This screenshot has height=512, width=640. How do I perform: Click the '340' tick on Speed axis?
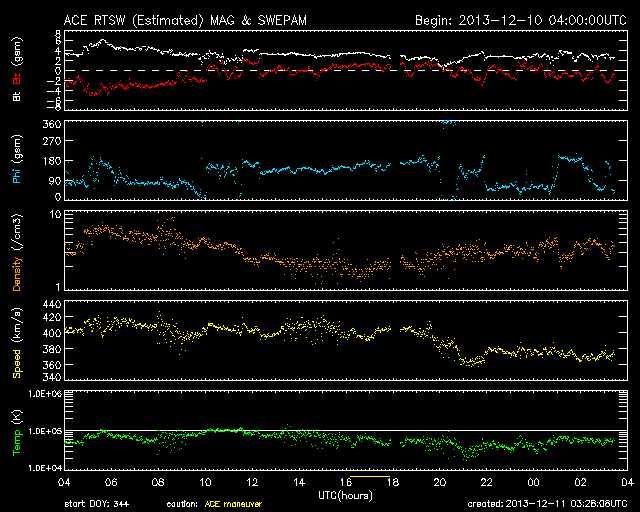(x=52, y=377)
